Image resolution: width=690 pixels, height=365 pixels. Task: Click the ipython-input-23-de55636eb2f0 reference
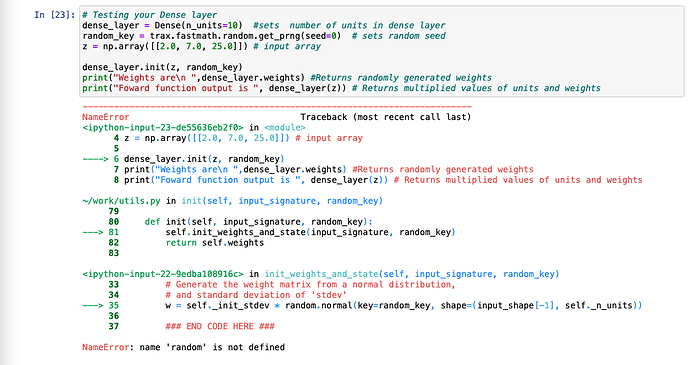(162, 128)
